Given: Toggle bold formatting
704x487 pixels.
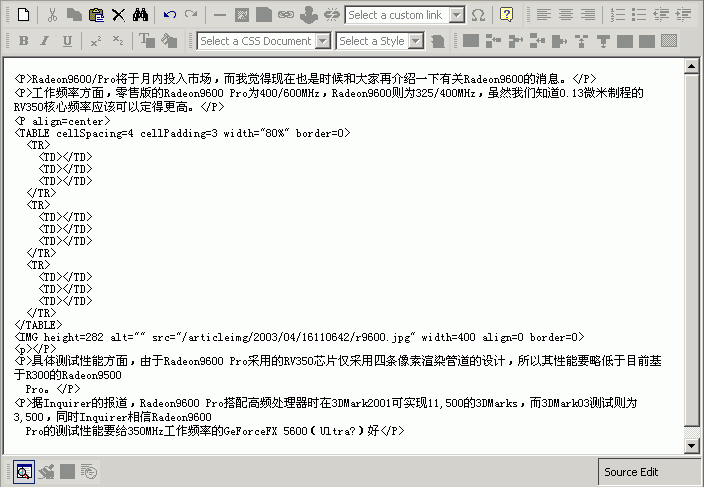Looking at the screenshot, I should pyautogui.click(x=23, y=41).
